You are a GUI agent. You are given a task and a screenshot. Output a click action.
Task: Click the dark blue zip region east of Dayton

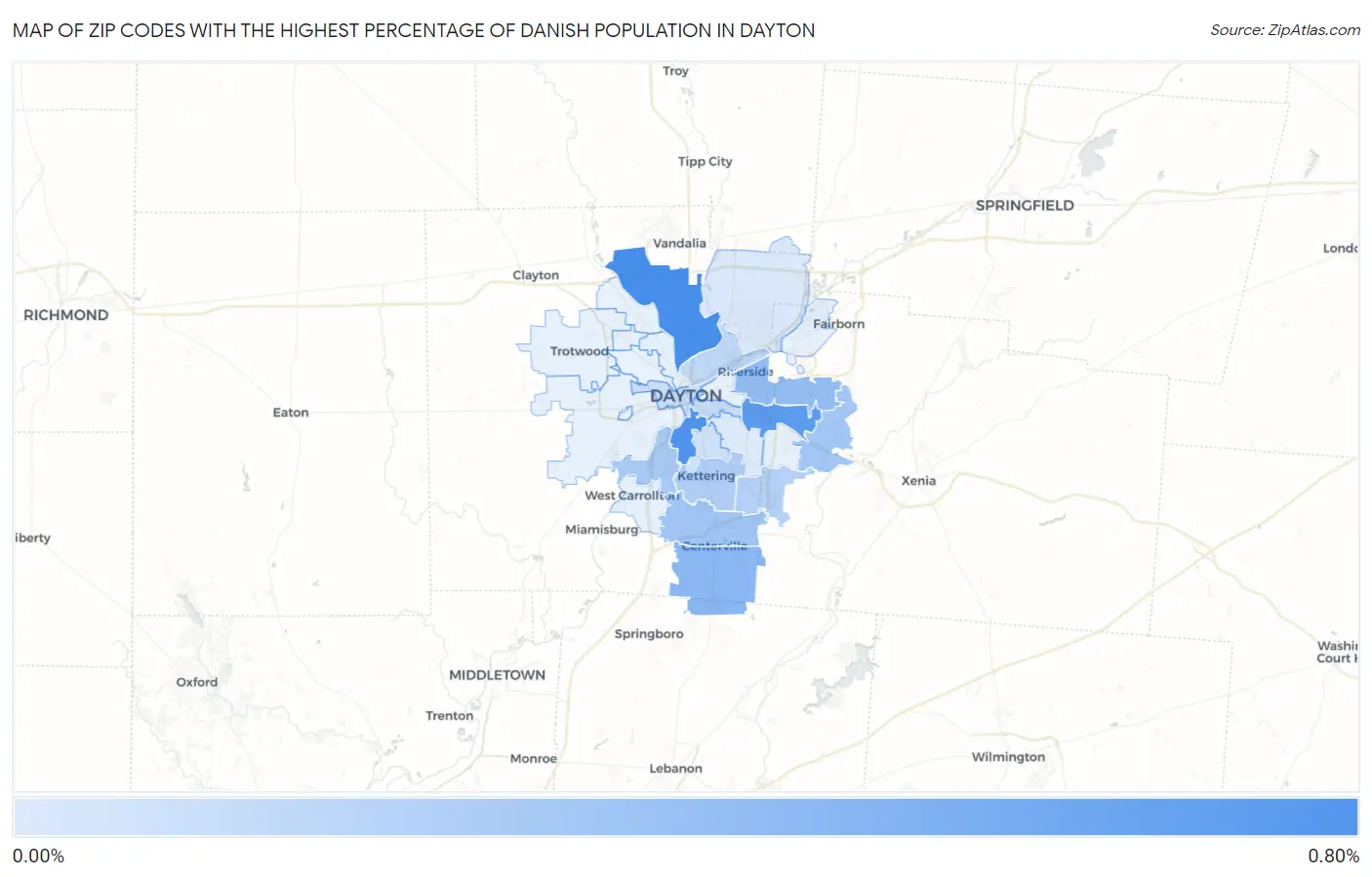pos(779,417)
